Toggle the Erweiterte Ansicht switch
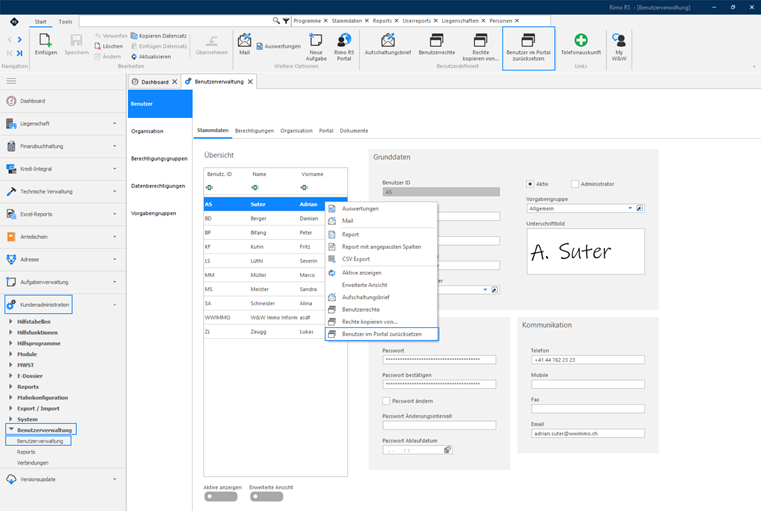 pos(266,496)
